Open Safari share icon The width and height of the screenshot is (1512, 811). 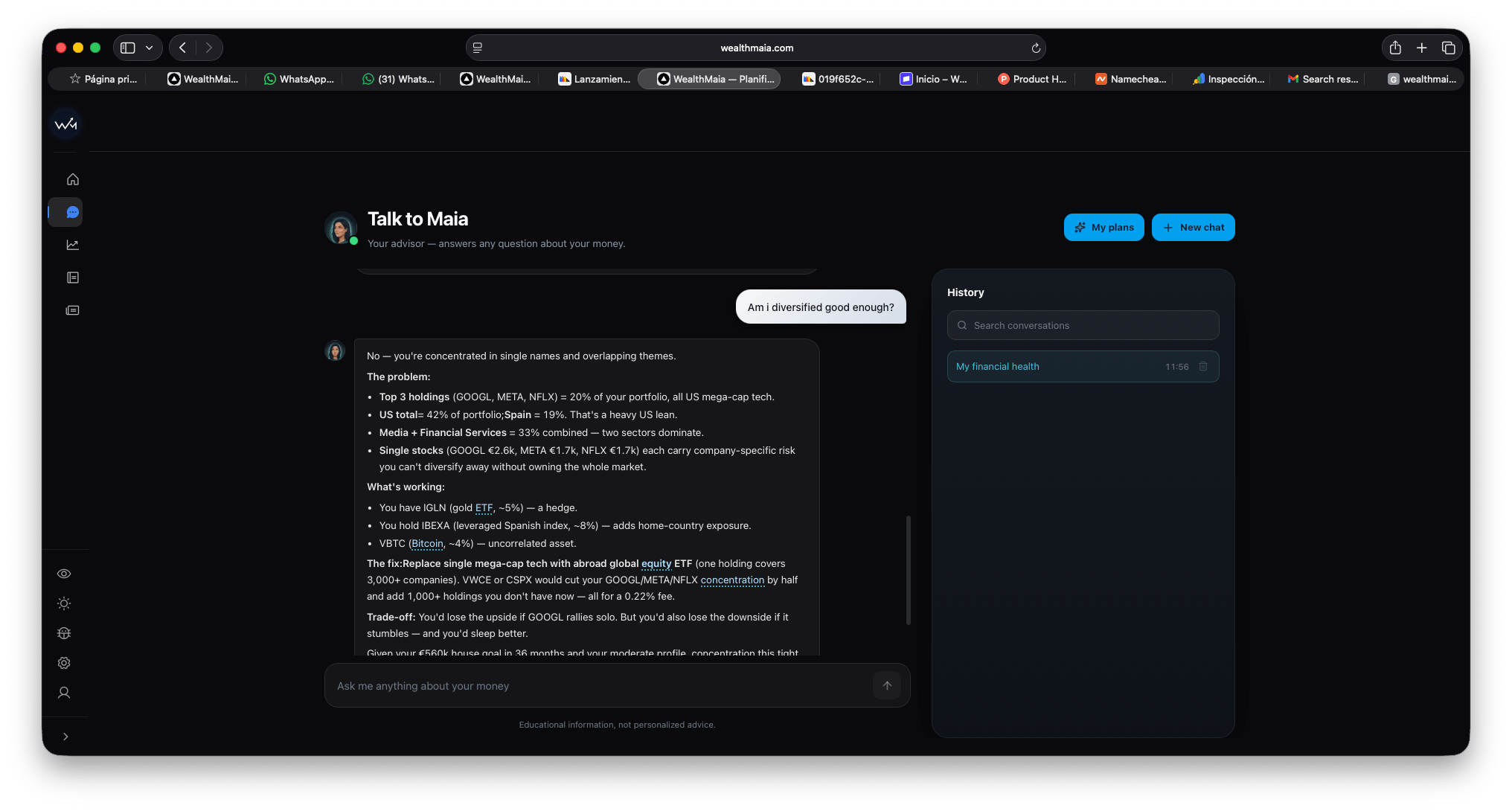coord(1395,48)
